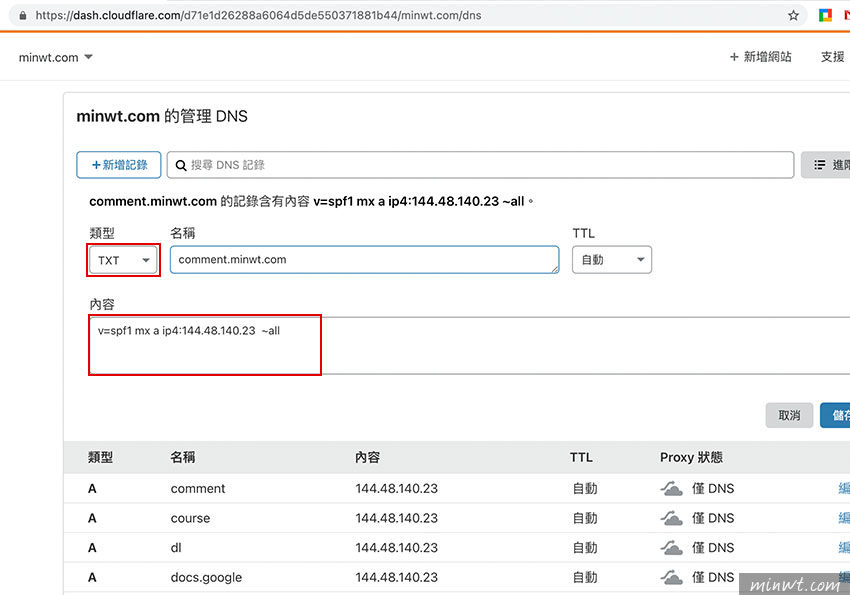Click the edit link in comment row
This screenshot has height=595, width=850.
tap(844, 489)
